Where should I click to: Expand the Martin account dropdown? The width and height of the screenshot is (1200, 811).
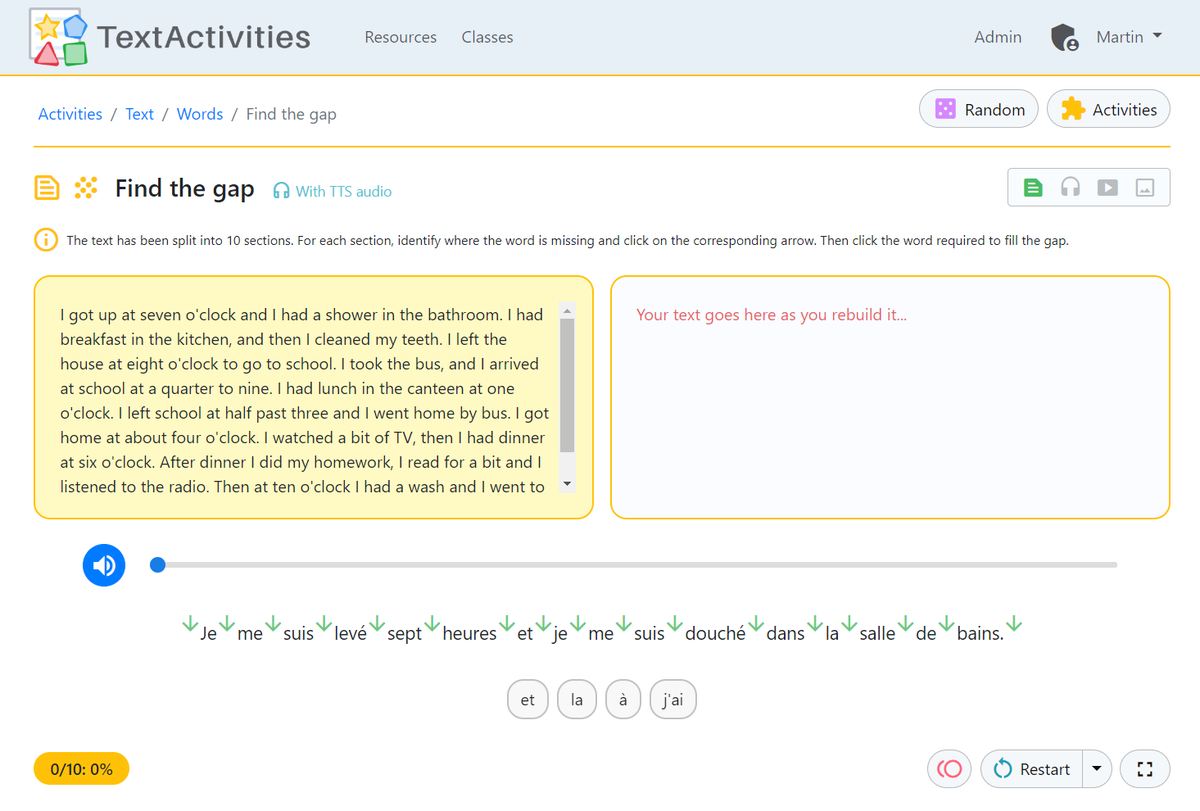click(x=1129, y=37)
